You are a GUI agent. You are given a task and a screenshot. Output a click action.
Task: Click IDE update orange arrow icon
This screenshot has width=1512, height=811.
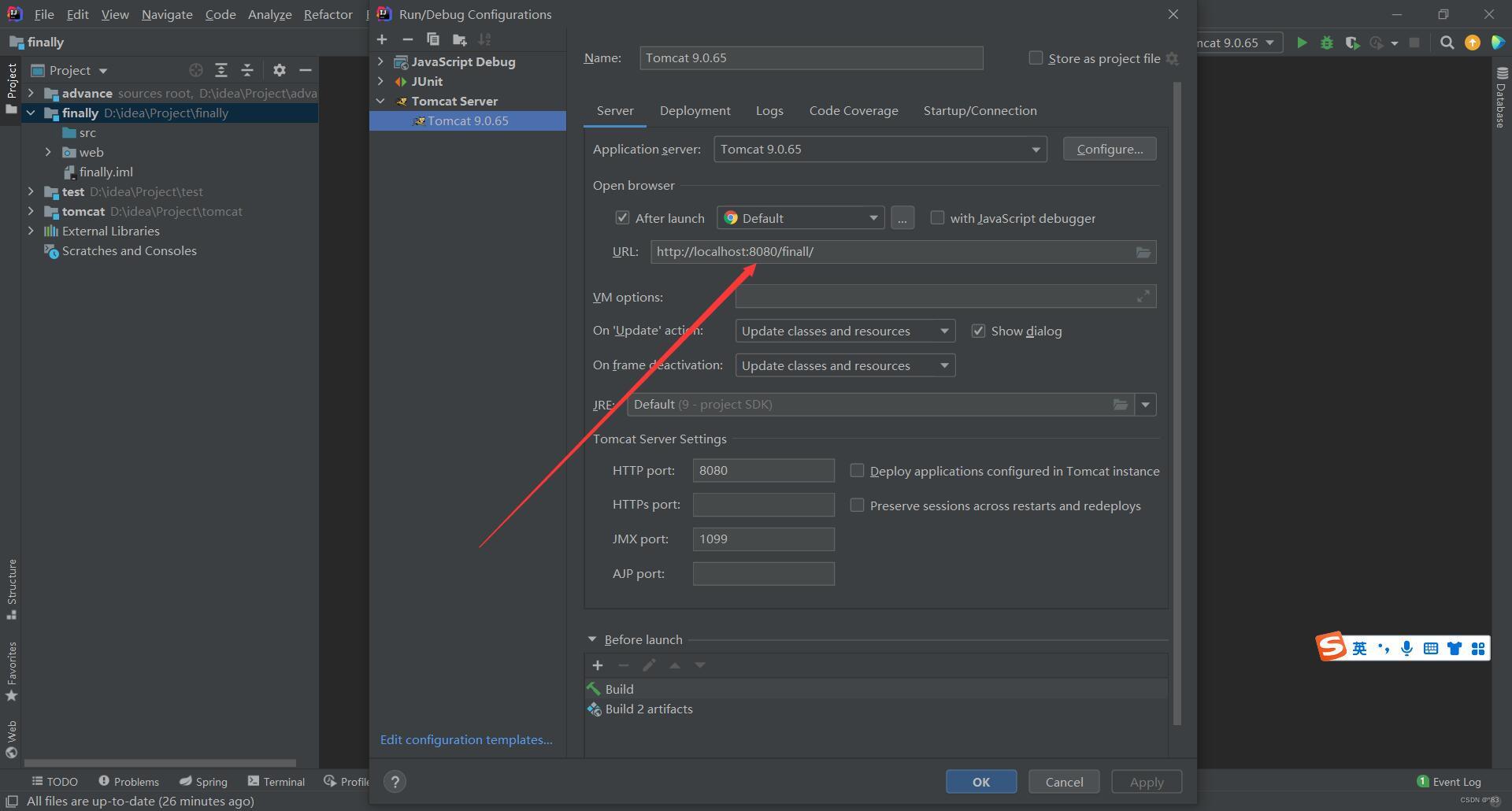(x=1472, y=43)
